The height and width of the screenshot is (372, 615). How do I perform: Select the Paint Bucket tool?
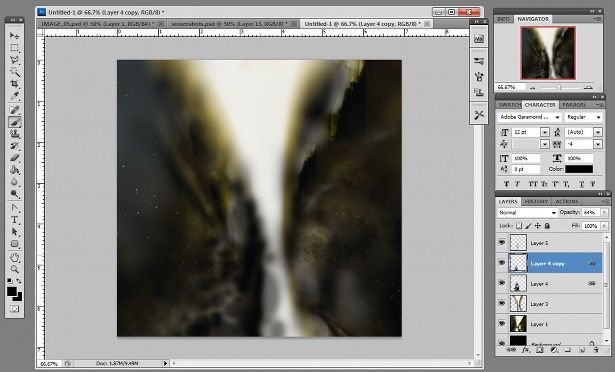[x=15, y=170]
